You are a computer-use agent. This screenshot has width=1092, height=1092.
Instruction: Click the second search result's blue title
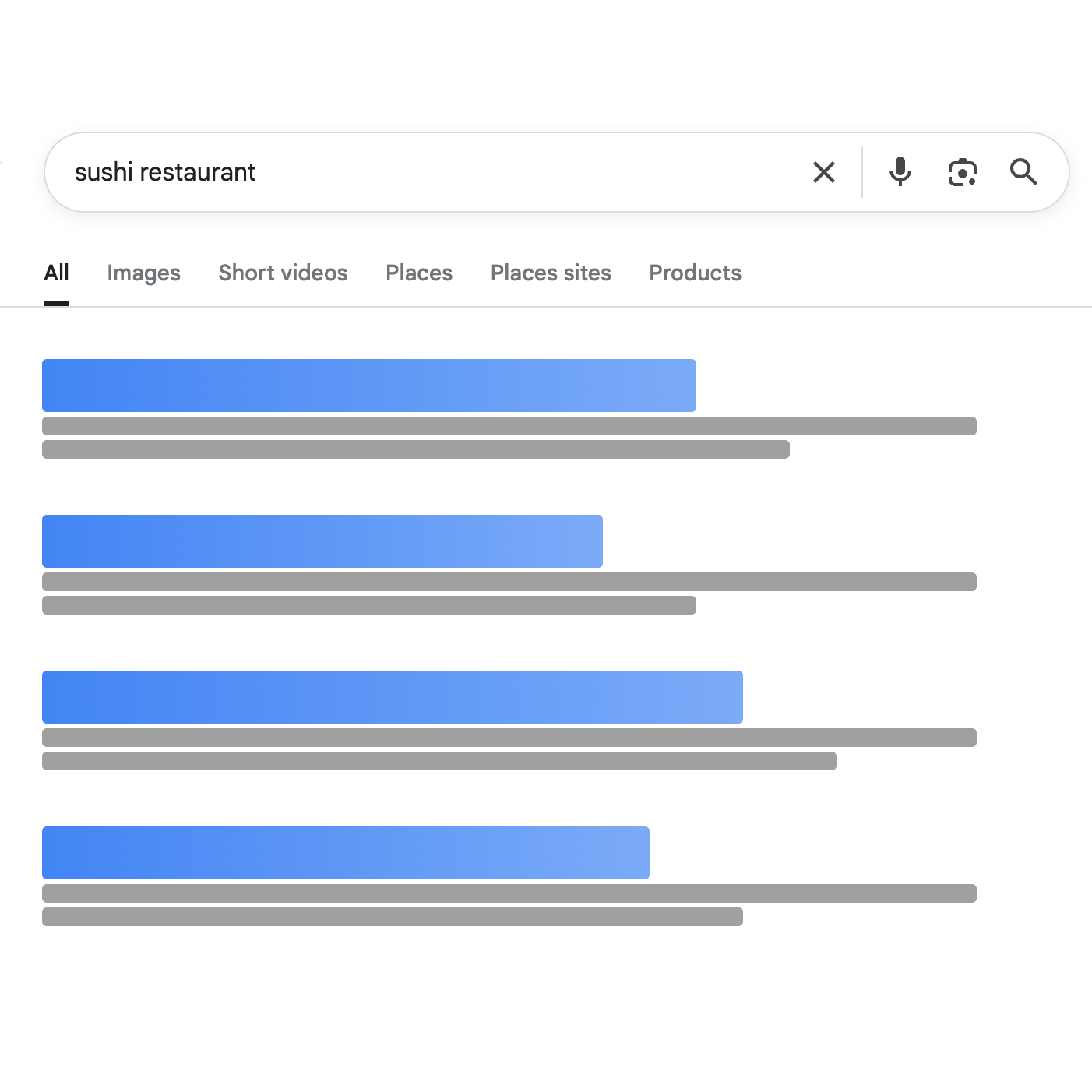(322, 541)
